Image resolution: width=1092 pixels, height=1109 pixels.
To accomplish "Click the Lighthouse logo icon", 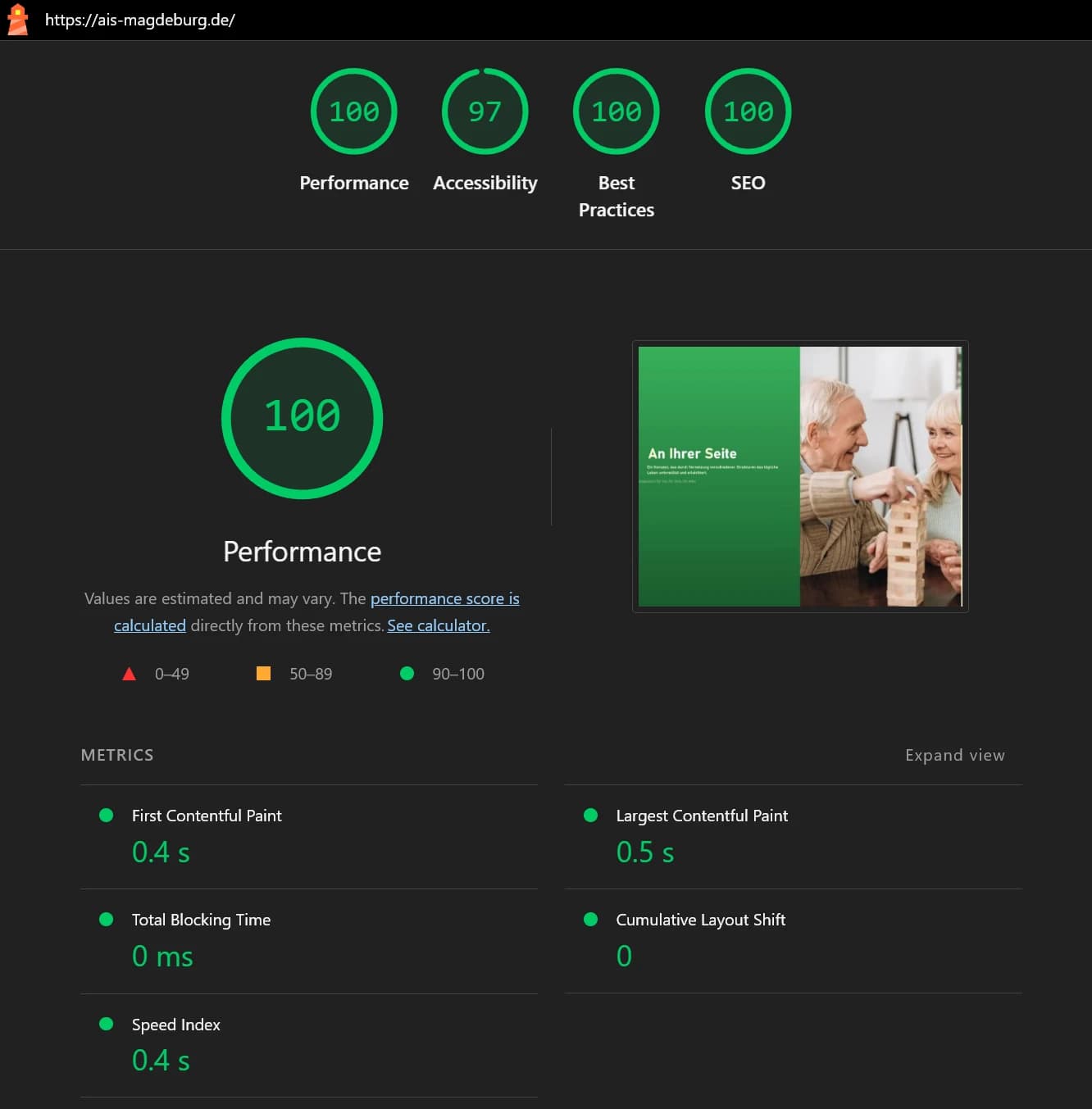I will point(17,20).
